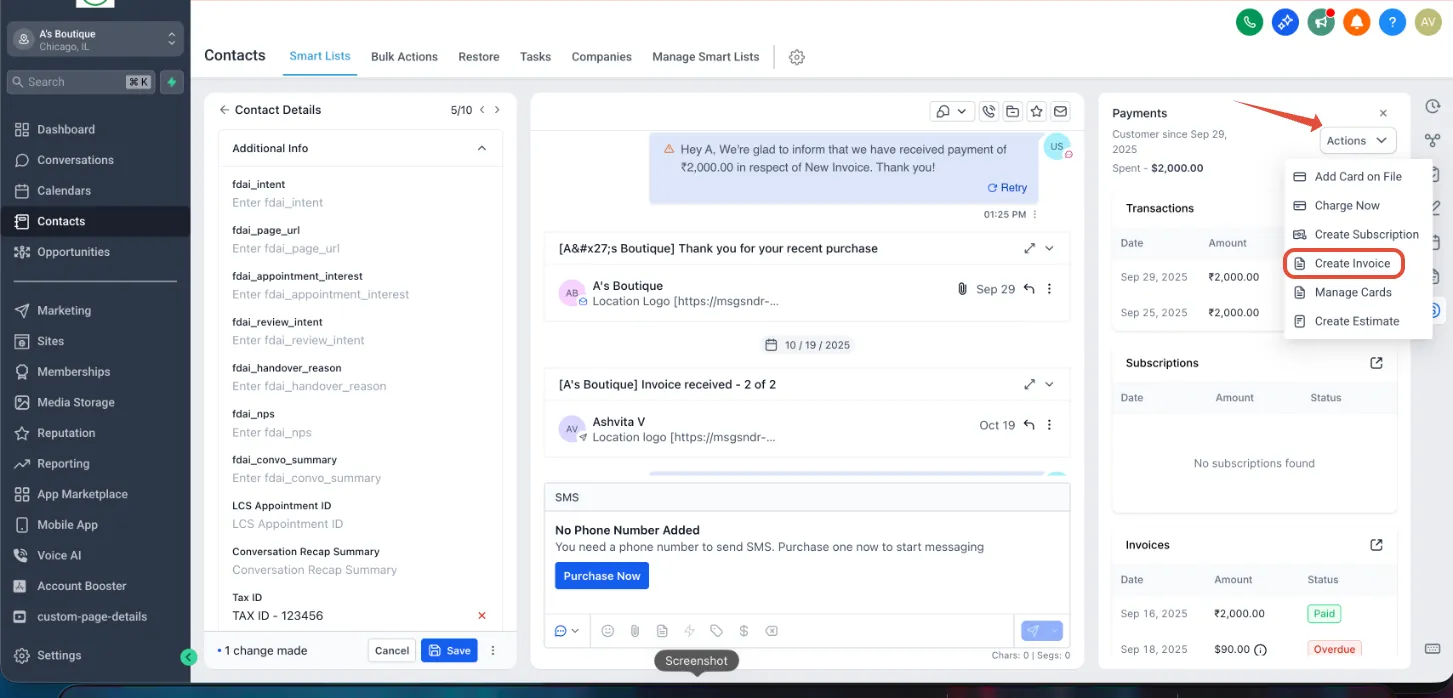
Task: Click the star icon in conversation header
Action: 1037,111
